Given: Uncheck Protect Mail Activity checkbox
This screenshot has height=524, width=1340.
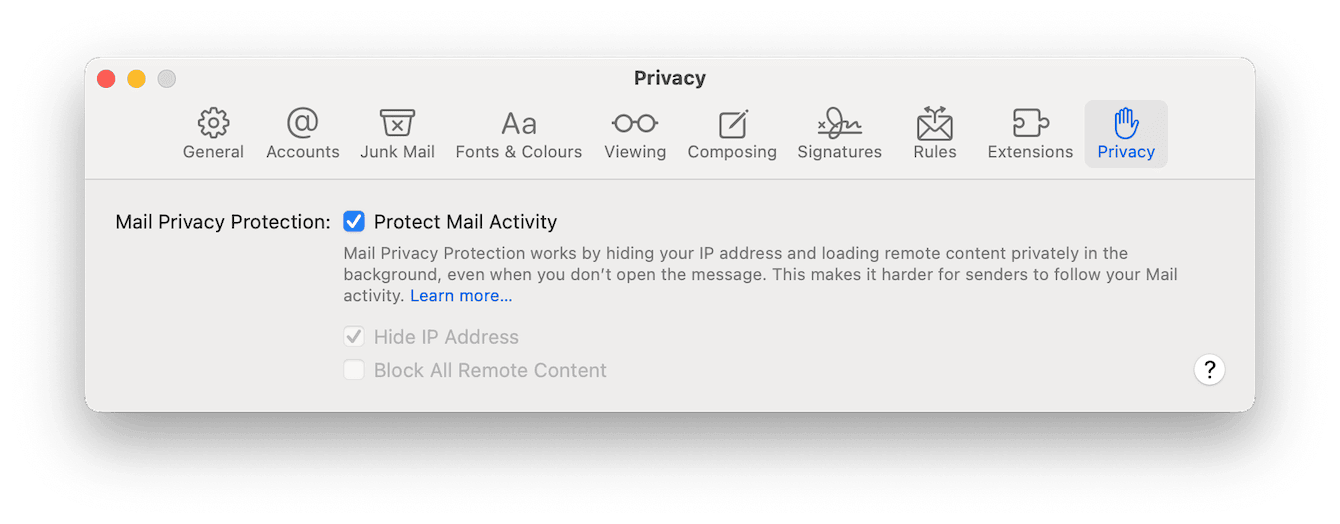Looking at the screenshot, I should 354,222.
